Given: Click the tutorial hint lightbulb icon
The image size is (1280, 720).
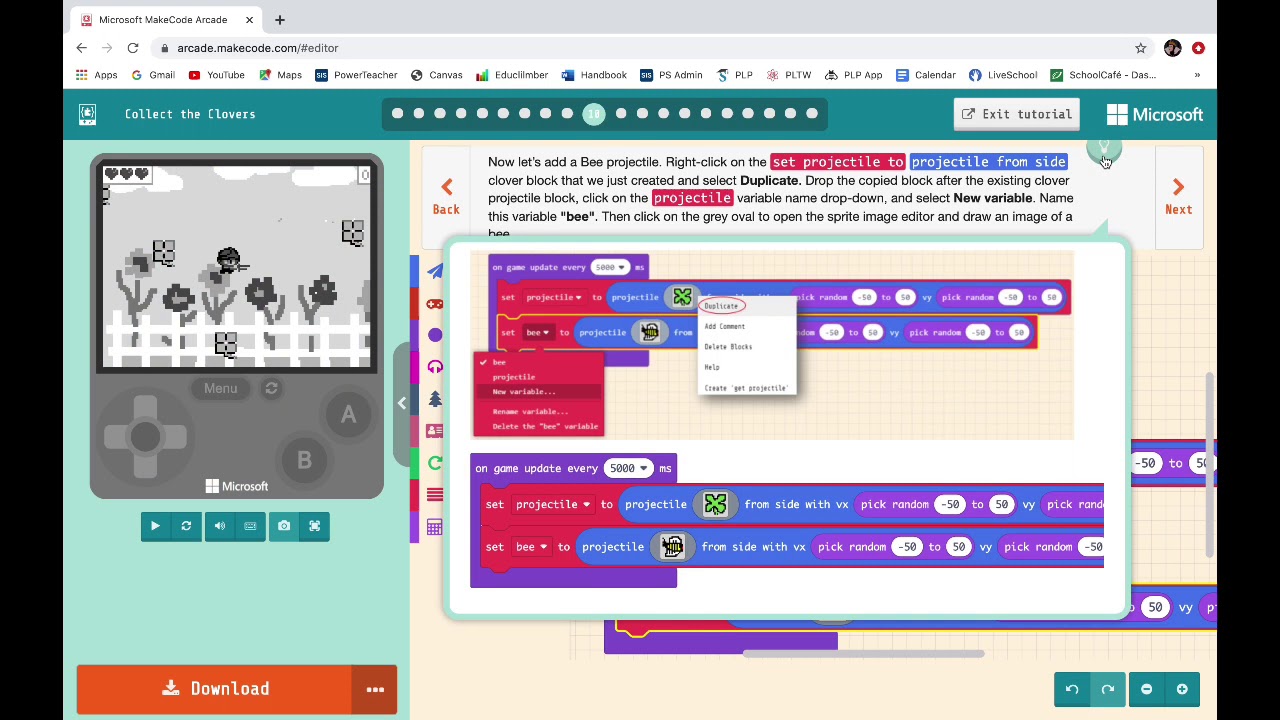Looking at the screenshot, I should point(1104,150).
